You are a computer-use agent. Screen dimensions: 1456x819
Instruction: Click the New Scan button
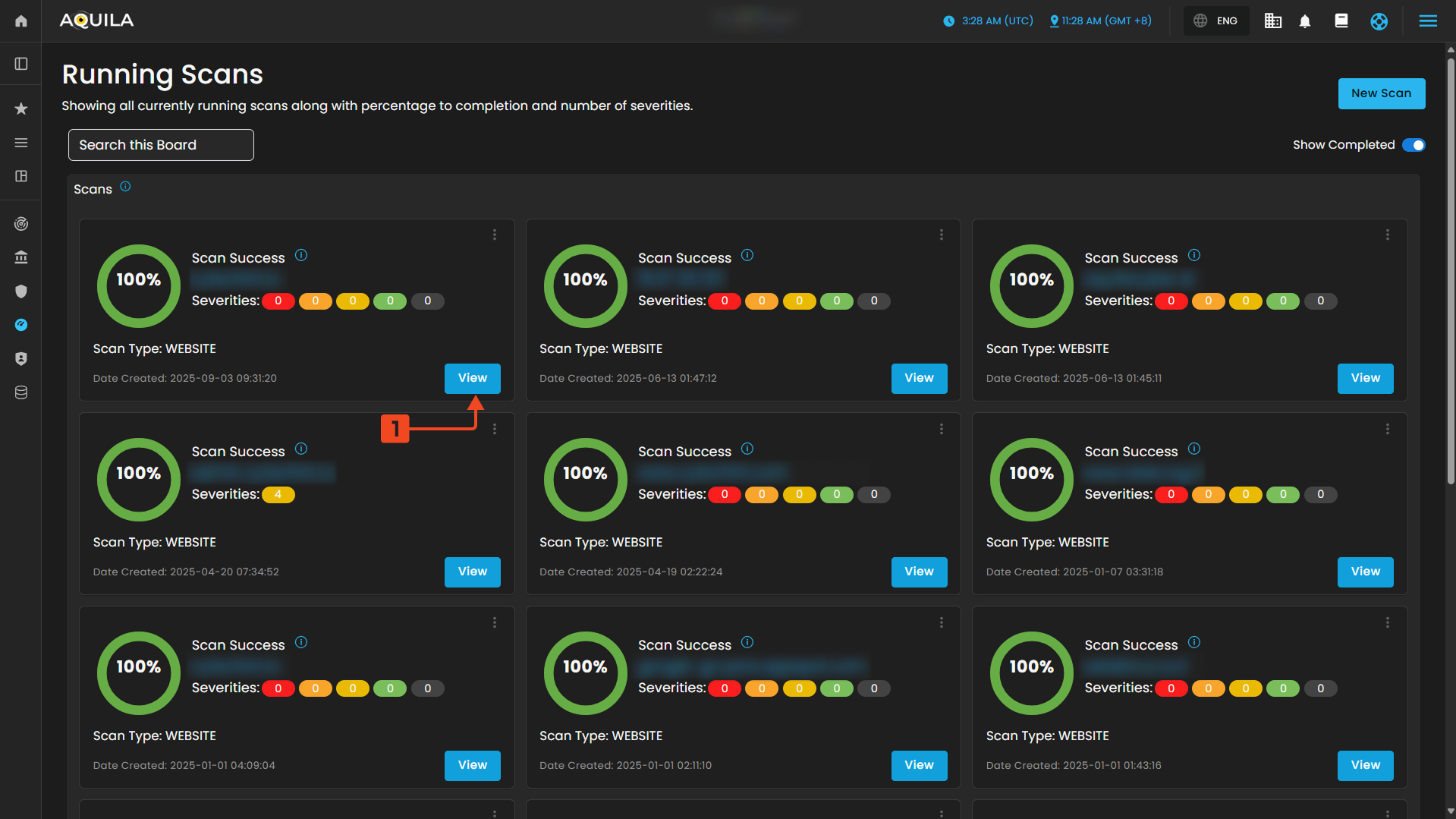(1381, 93)
